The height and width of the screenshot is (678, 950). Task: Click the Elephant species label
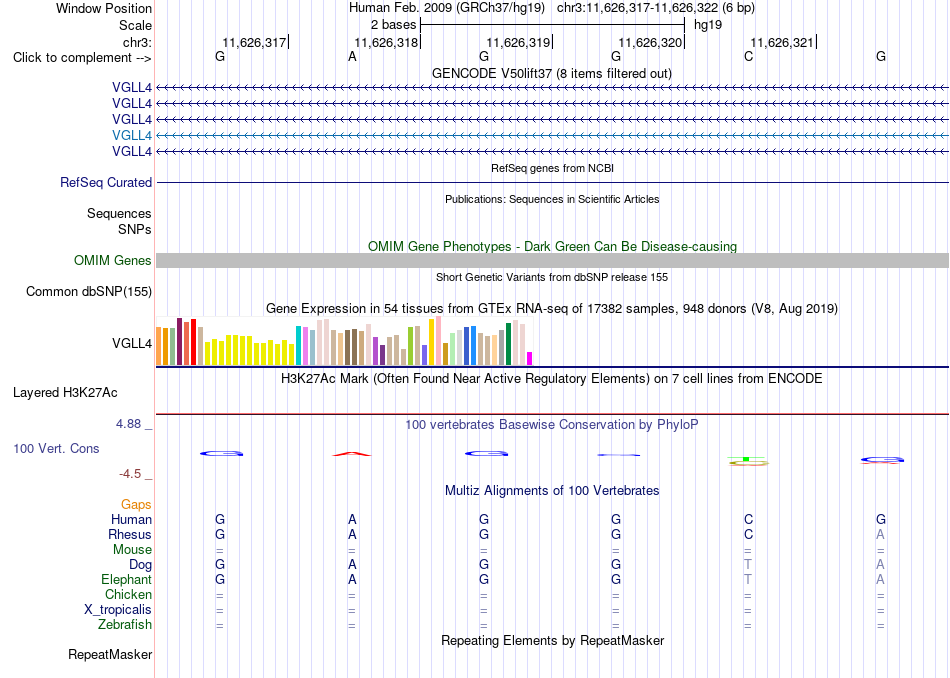126,580
